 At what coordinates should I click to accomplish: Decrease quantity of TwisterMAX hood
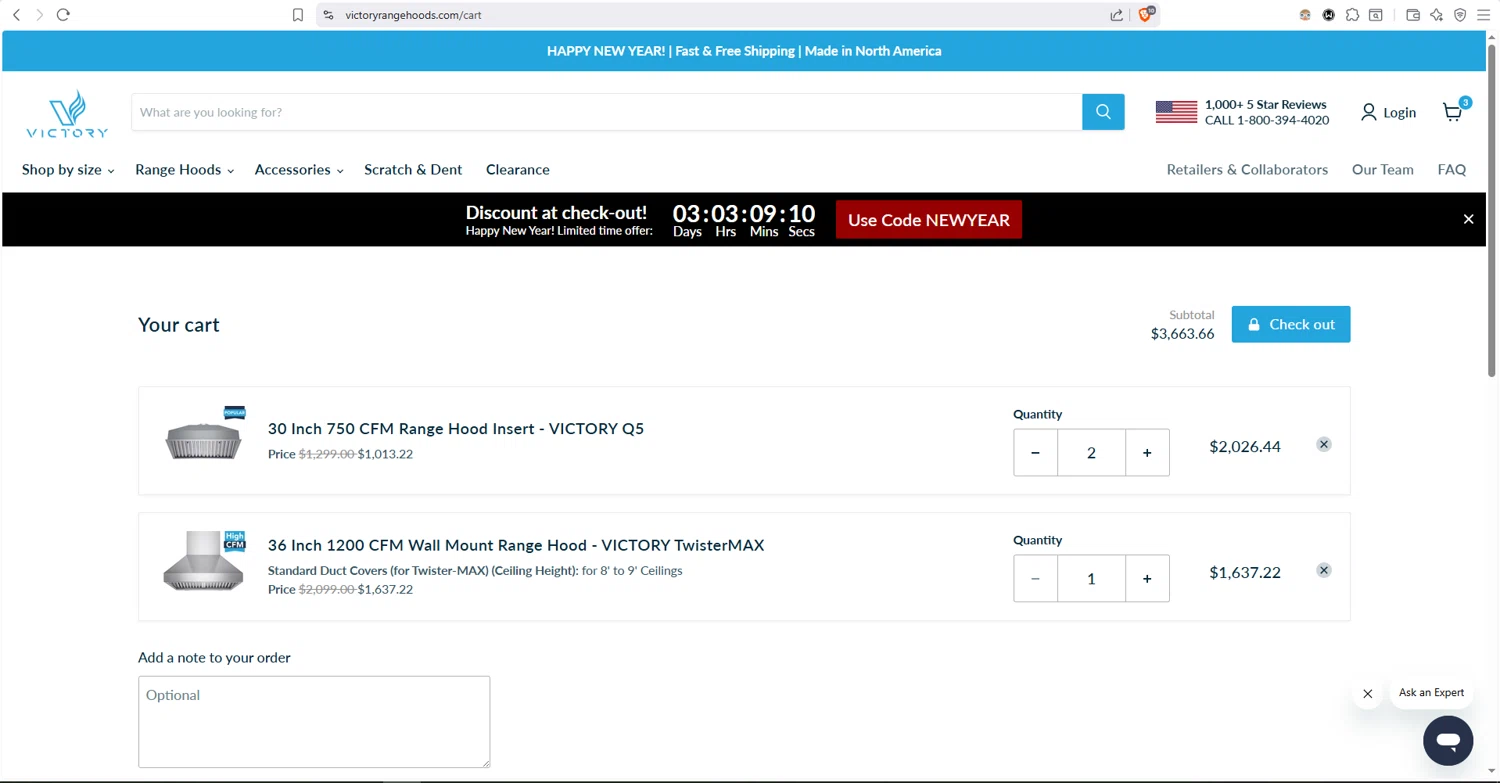click(1035, 579)
